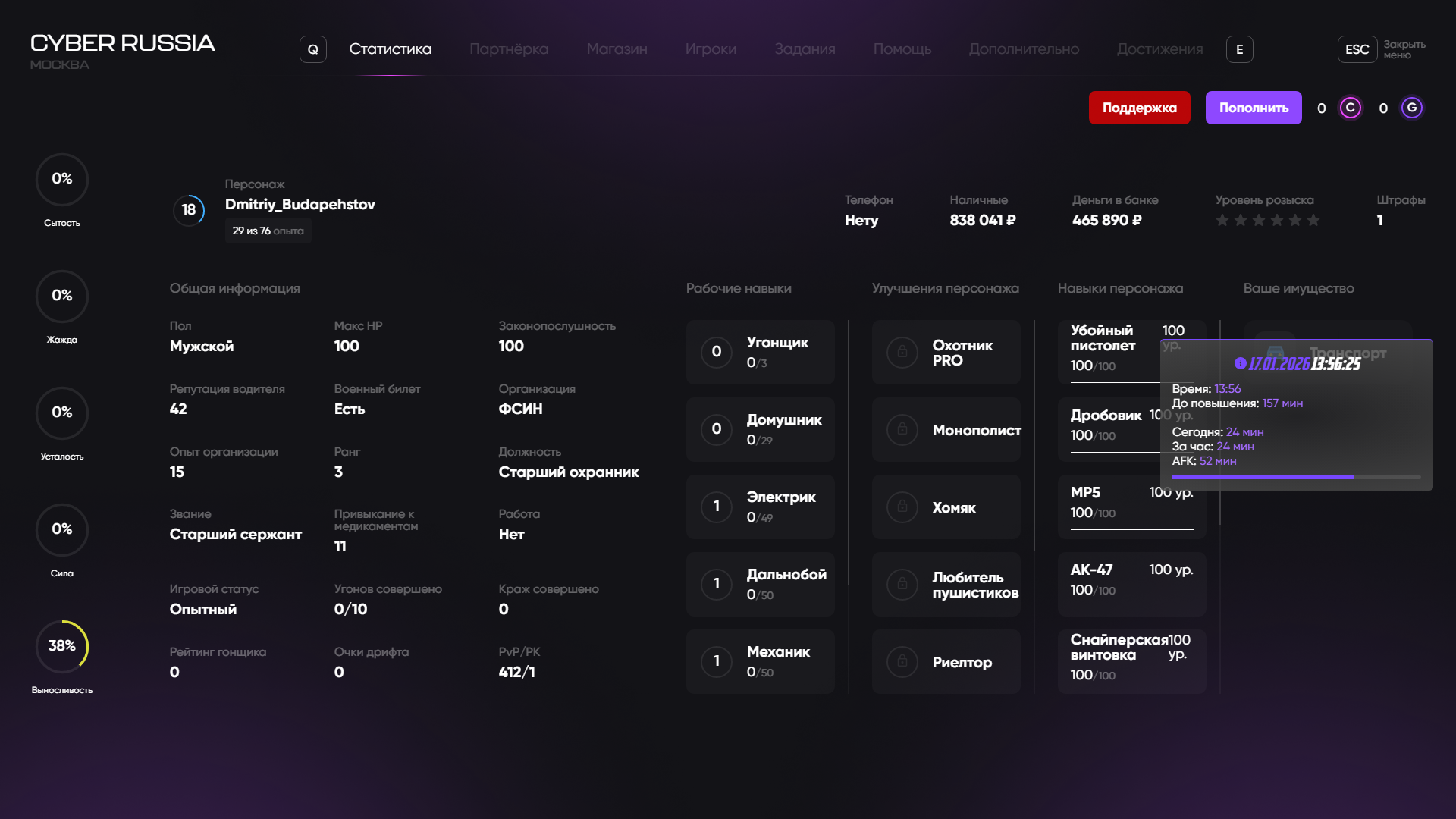
Task: Click the wanted level stars row
Action: click(x=1267, y=221)
